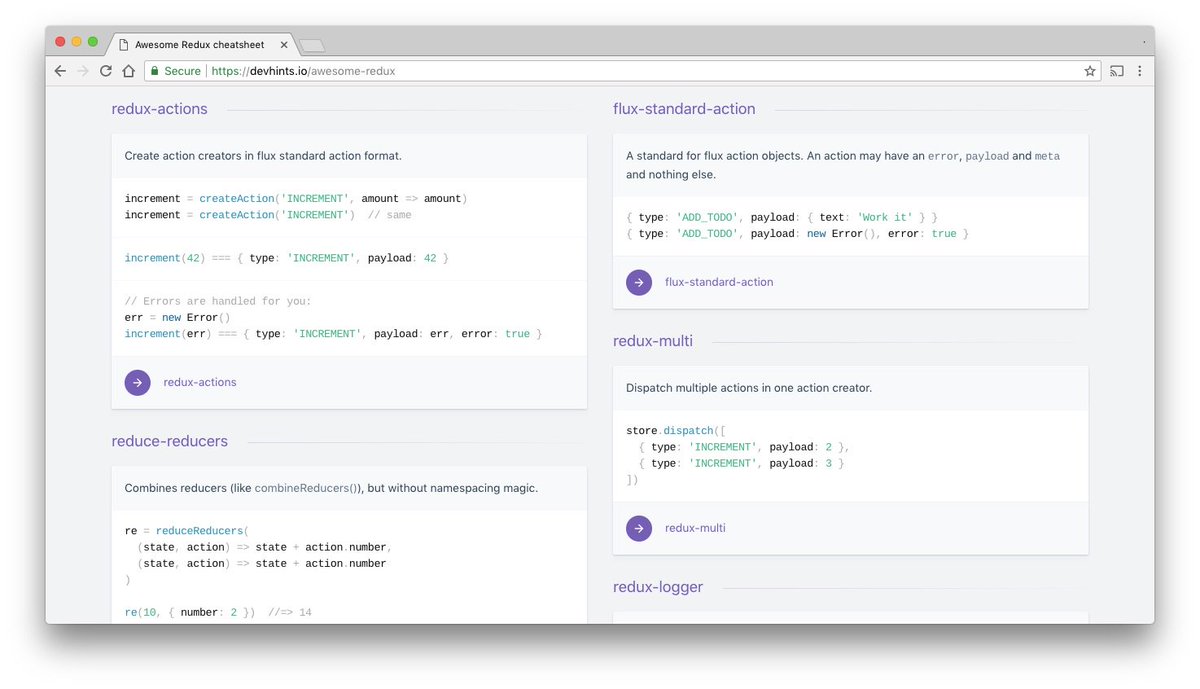Click the purple arrow icon beside redux-multi

click(x=639, y=528)
